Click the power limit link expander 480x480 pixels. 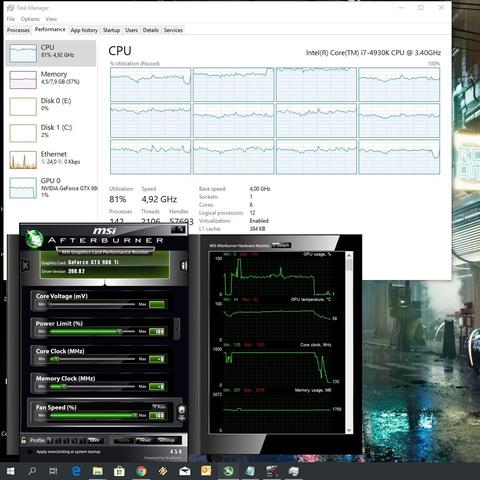177,329
